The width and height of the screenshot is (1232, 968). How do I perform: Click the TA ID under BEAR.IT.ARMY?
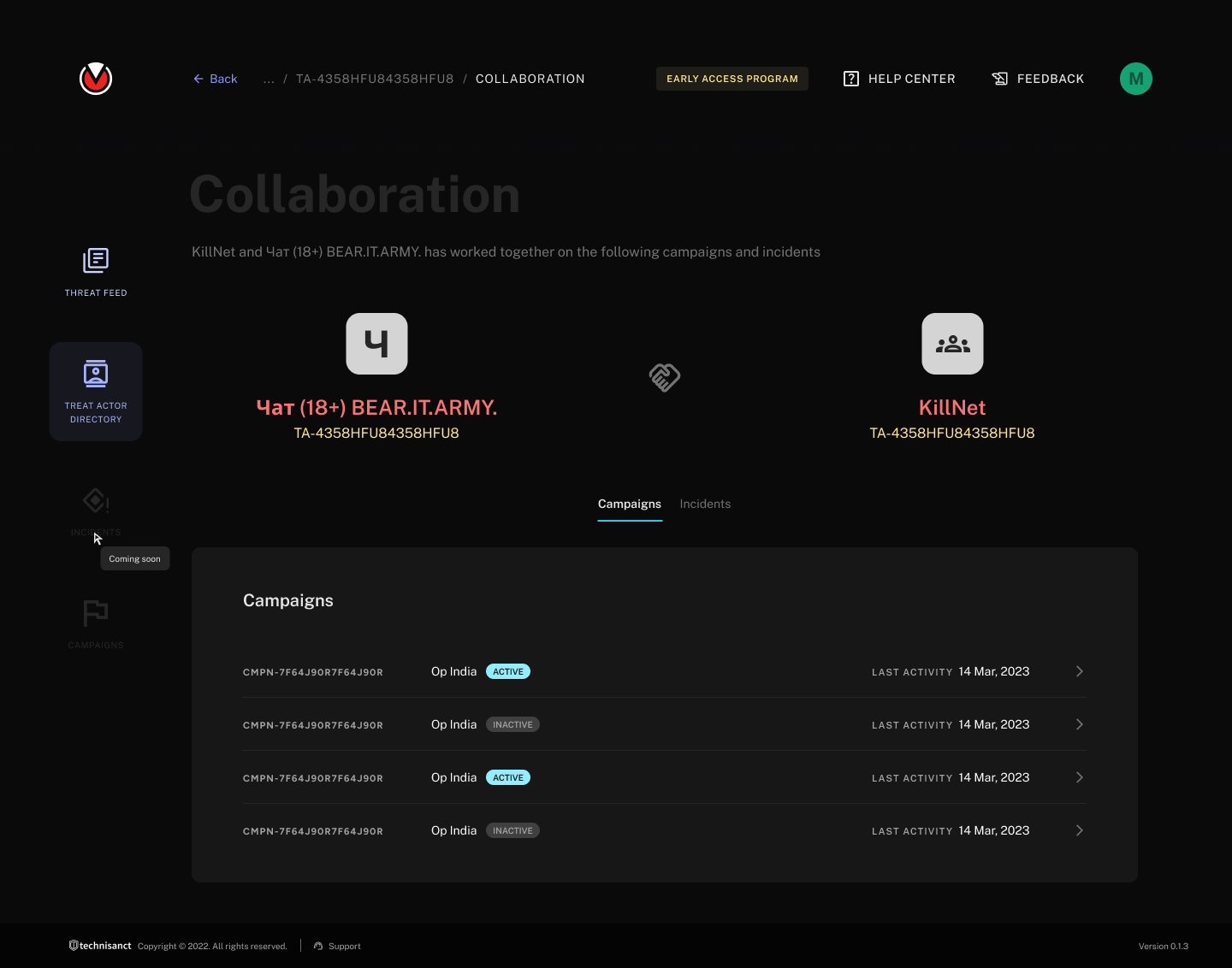[376, 433]
